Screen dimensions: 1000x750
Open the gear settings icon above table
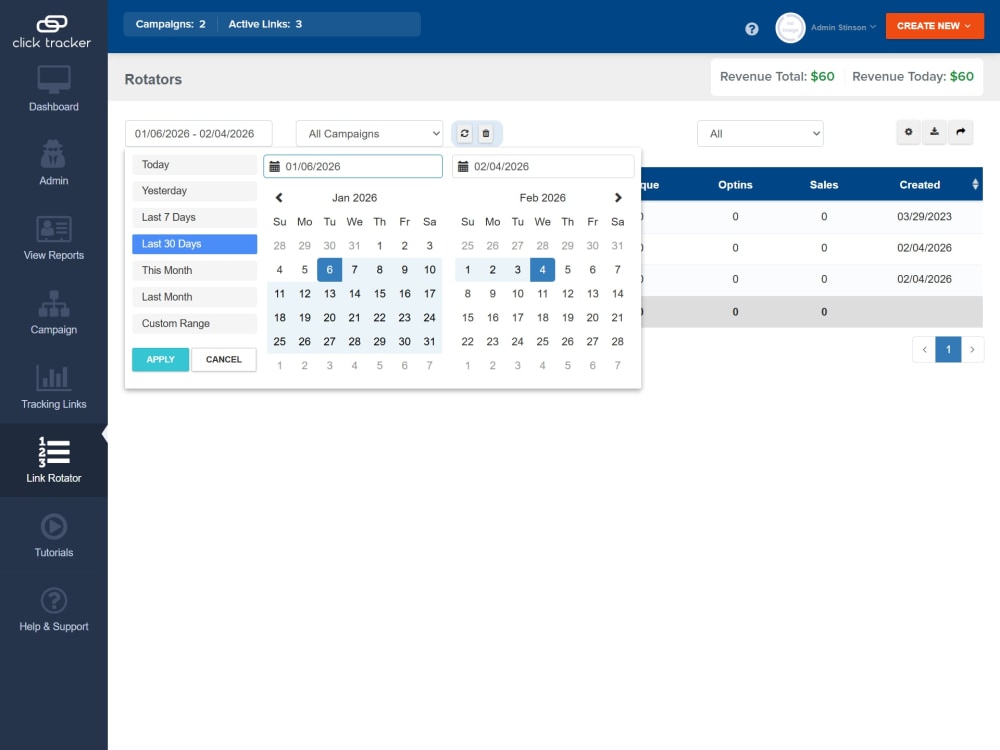909,132
